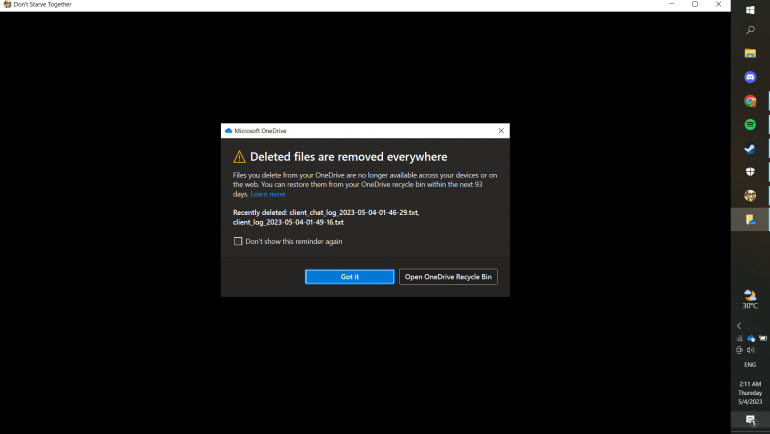Click the Got it button

pyautogui.click(x=349, y=276)
